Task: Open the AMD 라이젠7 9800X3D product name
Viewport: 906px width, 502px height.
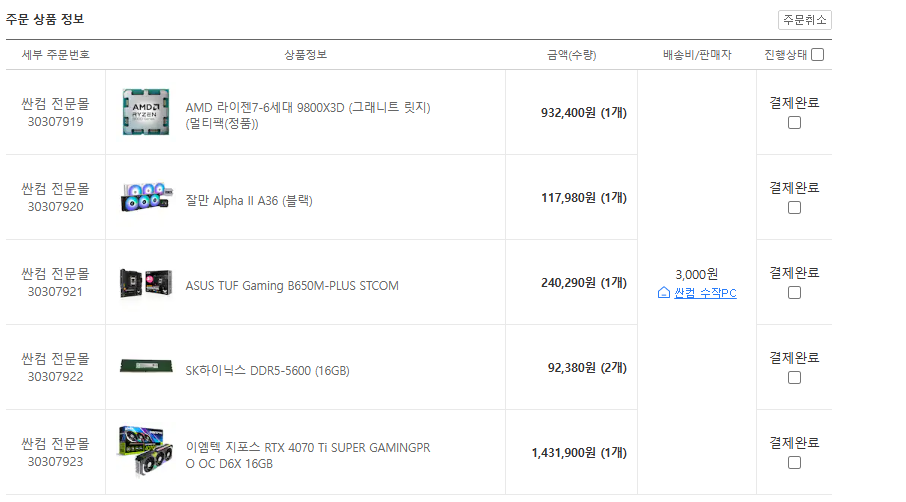Action: pos(308,115)
